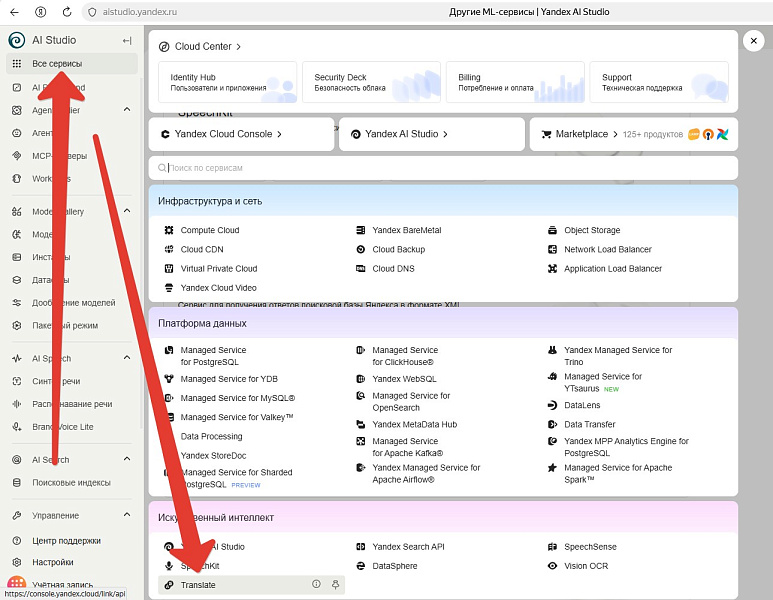Open the 'Все сервисы' grid menu

(72, 64)
